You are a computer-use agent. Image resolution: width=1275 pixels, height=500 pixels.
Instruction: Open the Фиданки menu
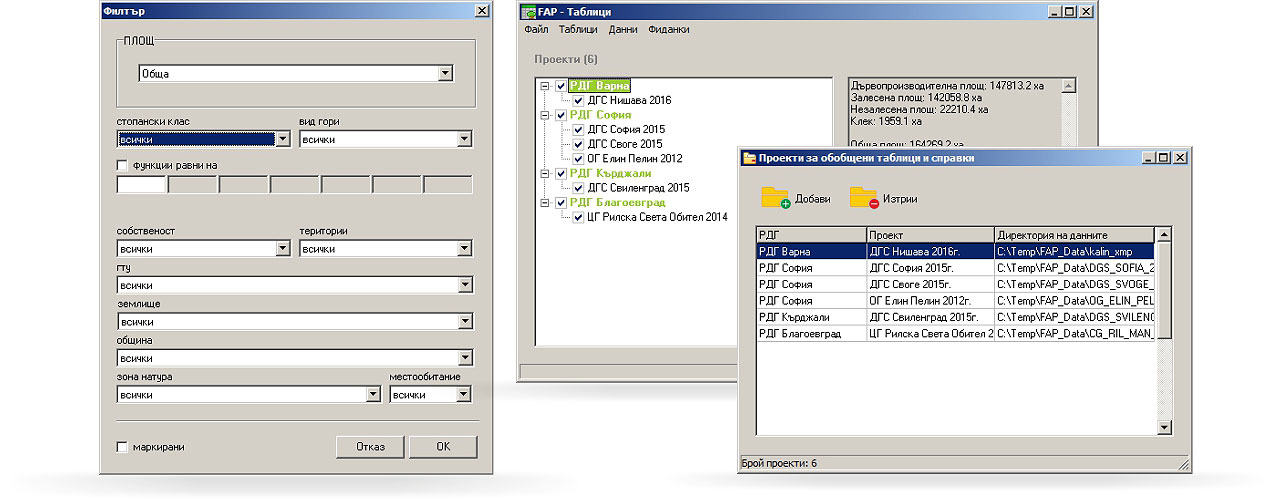point(669,30)
